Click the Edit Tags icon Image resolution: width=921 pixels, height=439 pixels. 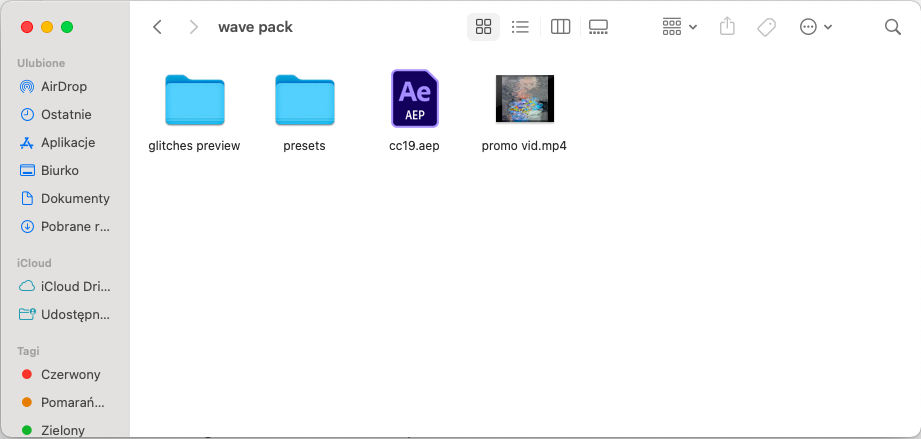[766, 27]
